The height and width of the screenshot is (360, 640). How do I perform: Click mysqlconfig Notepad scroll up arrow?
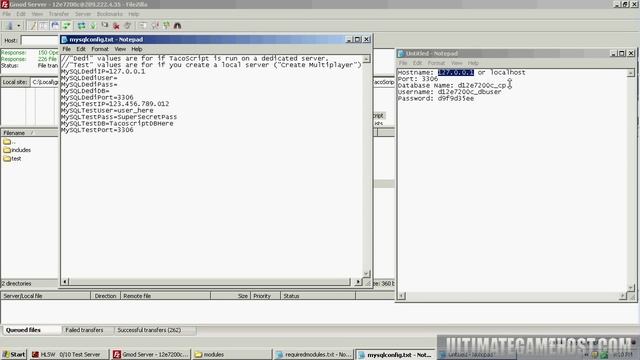(x=366, y=59)
